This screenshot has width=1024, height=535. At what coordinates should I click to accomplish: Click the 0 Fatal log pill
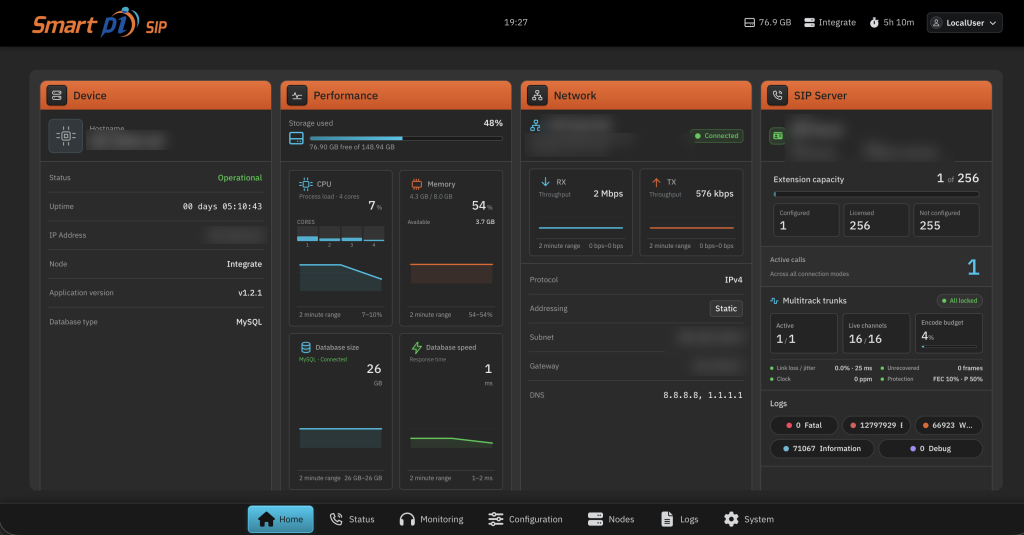[804, 425]
